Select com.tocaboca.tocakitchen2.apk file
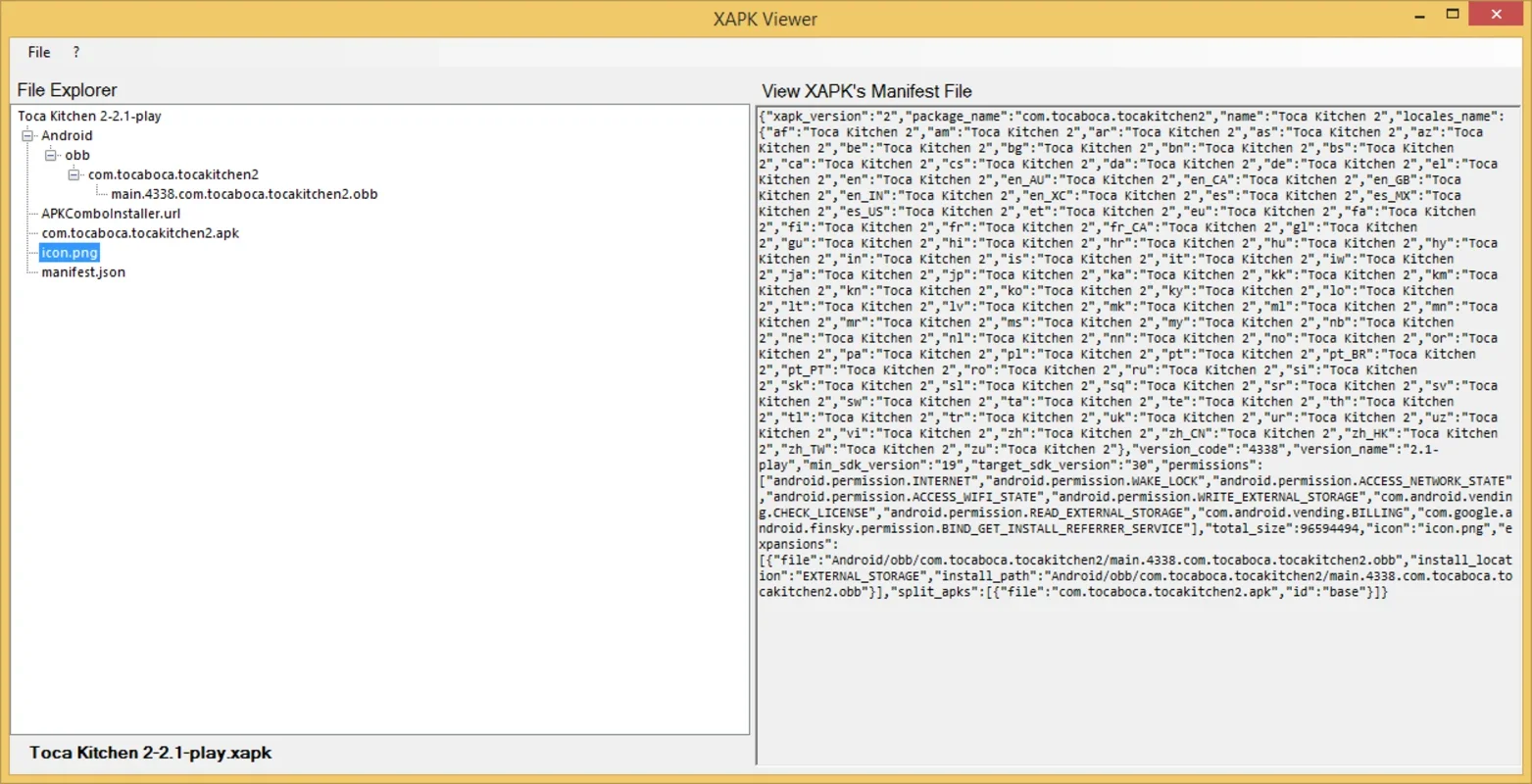This screenshot has width=1532, height=784. click(x=140, y=233)
